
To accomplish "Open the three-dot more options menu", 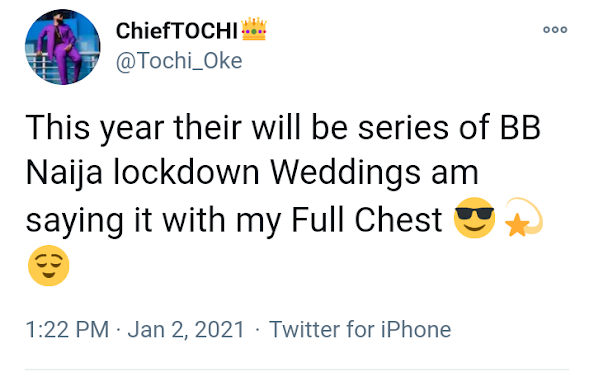I will (555, 30).
